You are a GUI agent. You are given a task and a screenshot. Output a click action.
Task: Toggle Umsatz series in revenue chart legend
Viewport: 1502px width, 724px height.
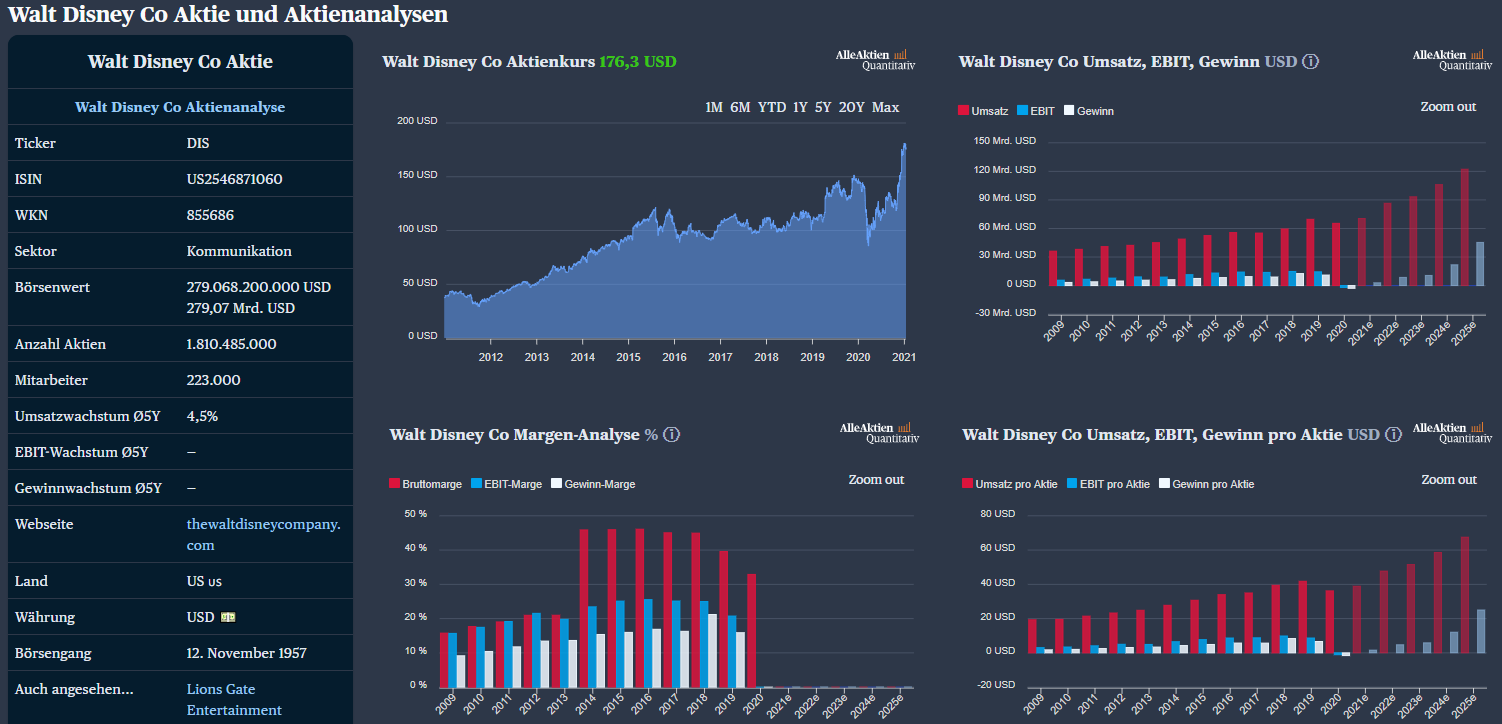tap(983, 111)
